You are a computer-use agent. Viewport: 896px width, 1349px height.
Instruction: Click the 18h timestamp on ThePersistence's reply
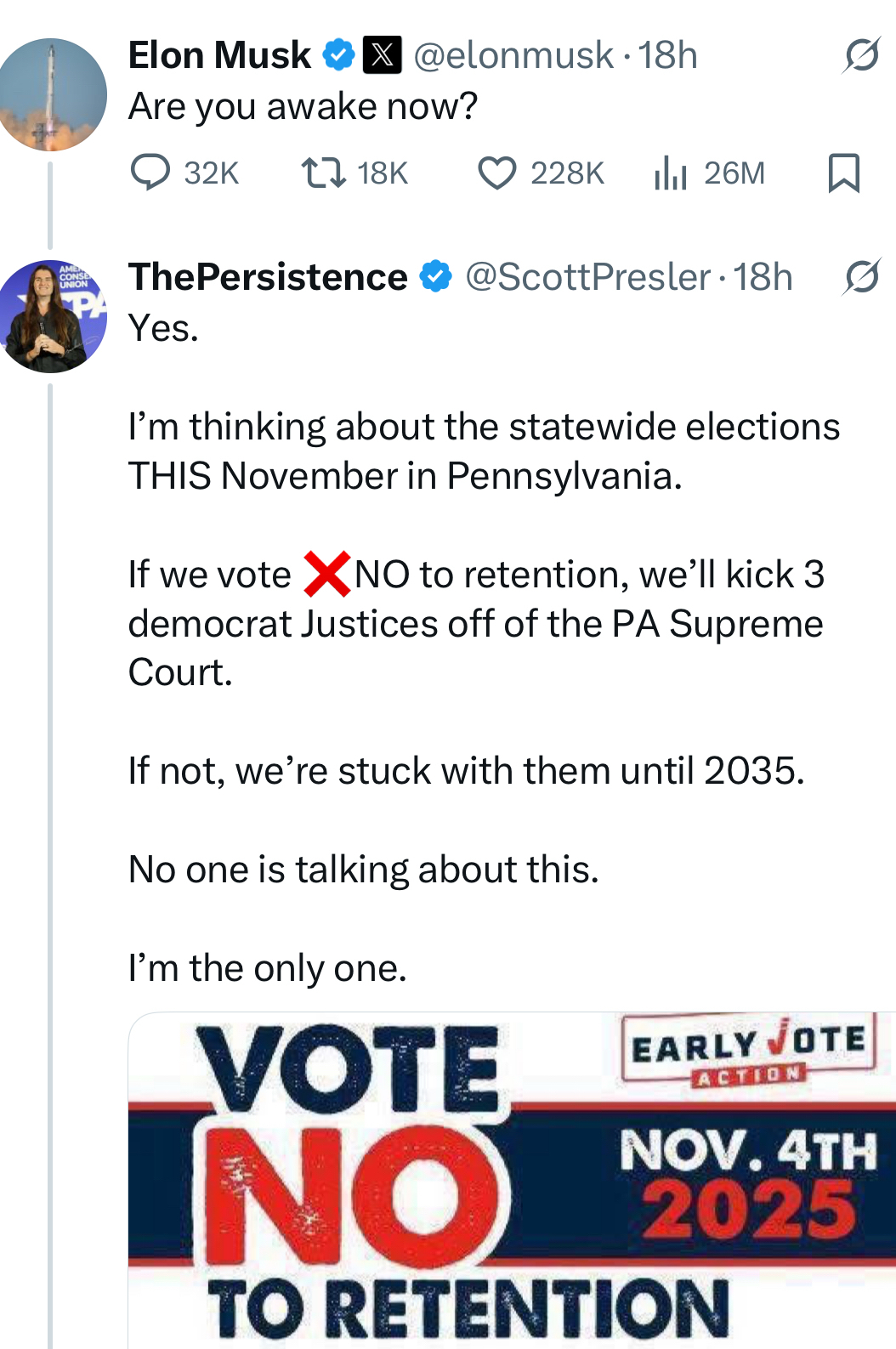pos(763,277)
